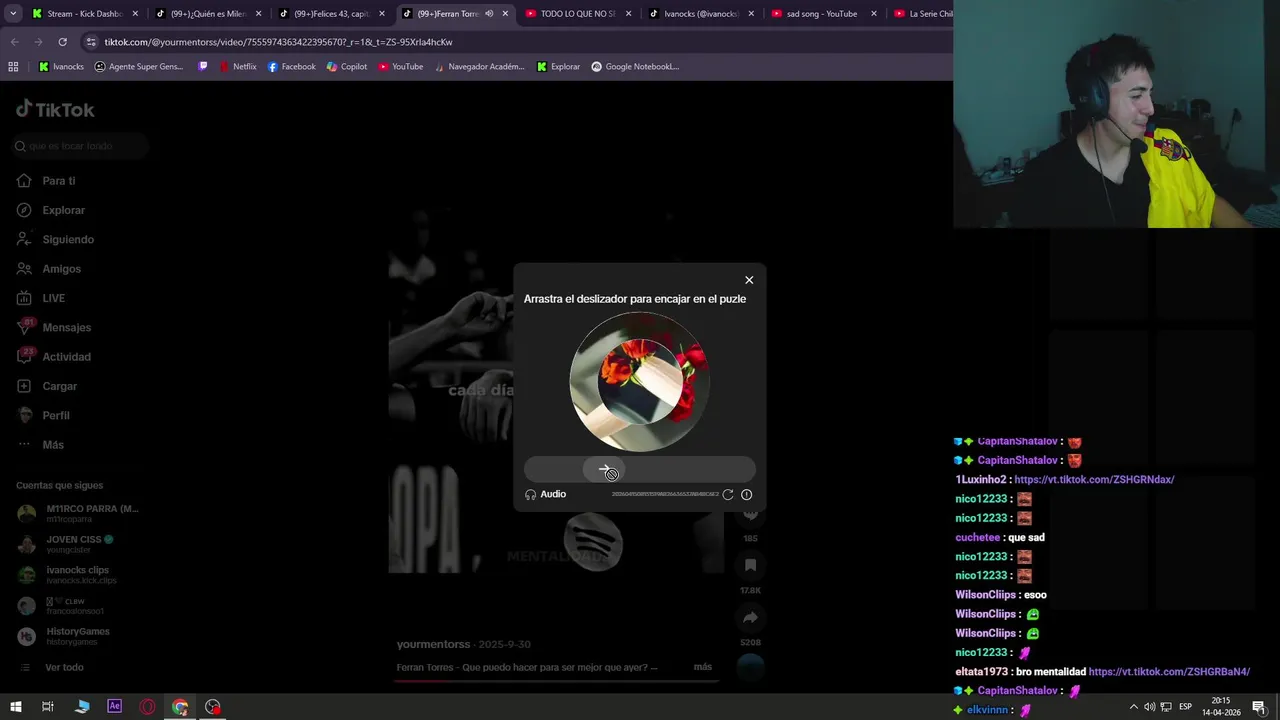This screenshot has width=1280, height=720.
Task: Open Amigos page
Action: click(49, 269)
